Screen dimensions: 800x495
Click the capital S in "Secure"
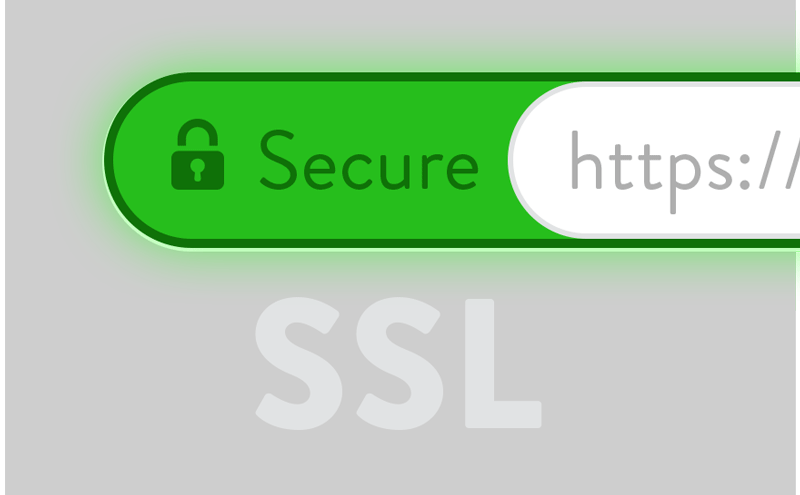pos(278,160)
